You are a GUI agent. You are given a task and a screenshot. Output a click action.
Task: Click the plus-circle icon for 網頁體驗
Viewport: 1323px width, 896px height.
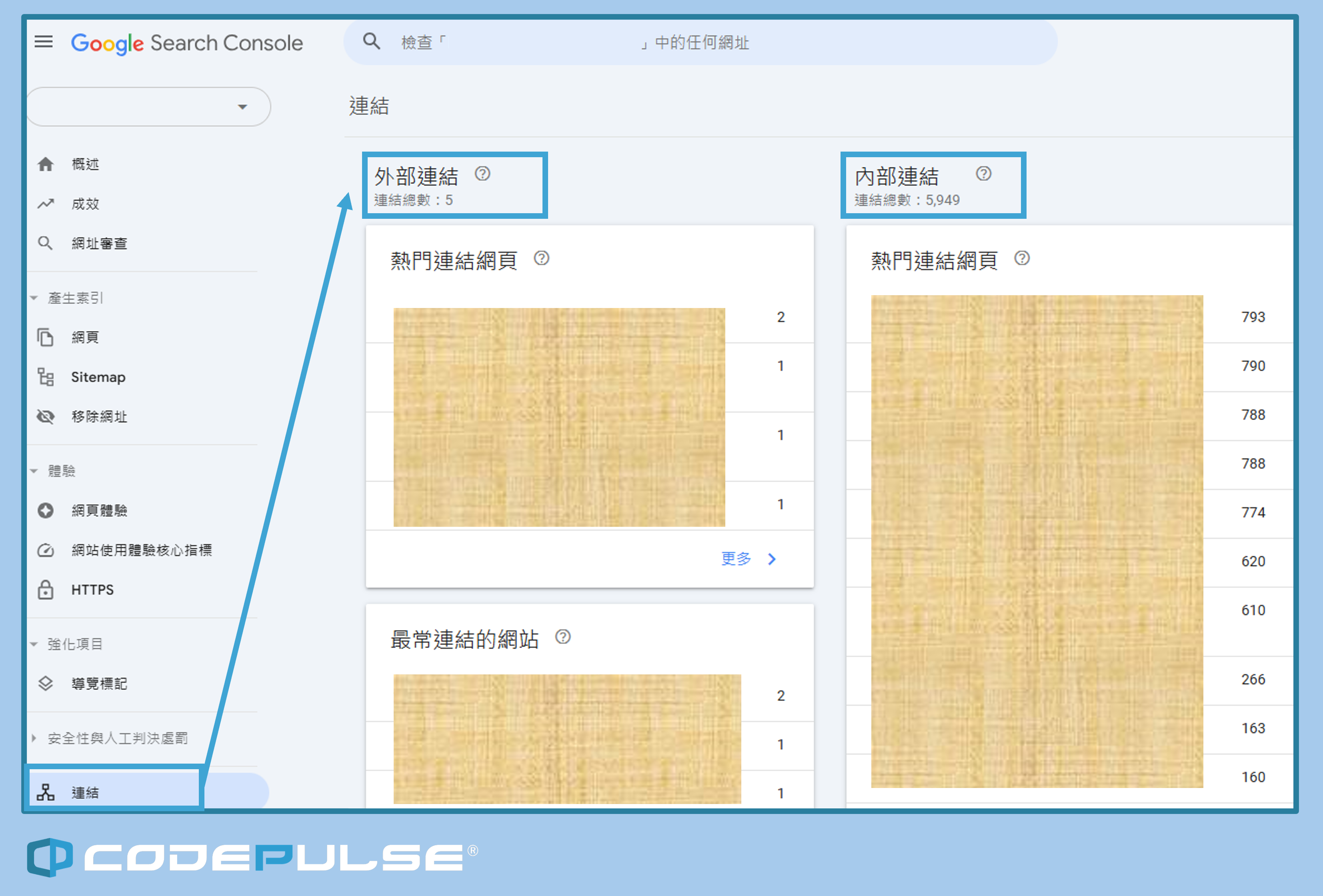click(46, 510)
